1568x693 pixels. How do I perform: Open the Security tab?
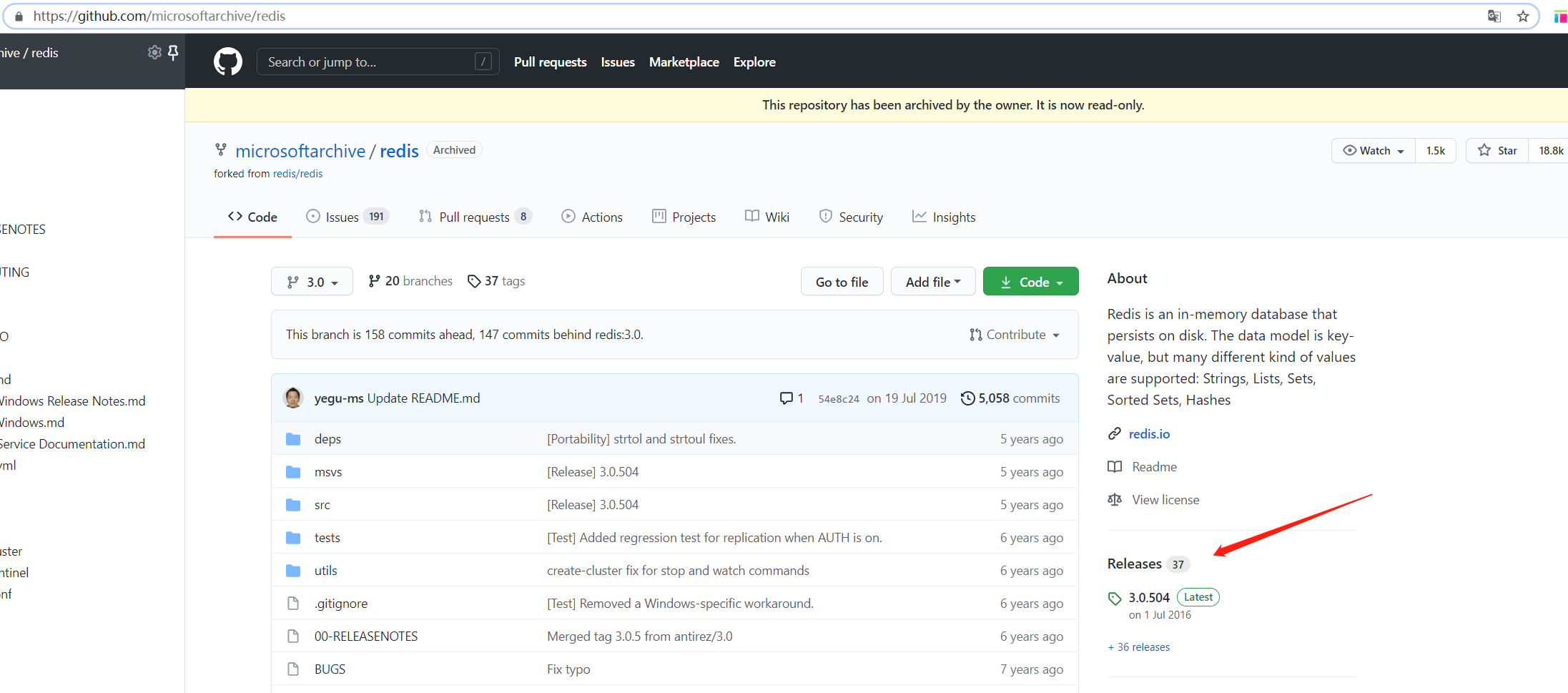tap(851, 217)
